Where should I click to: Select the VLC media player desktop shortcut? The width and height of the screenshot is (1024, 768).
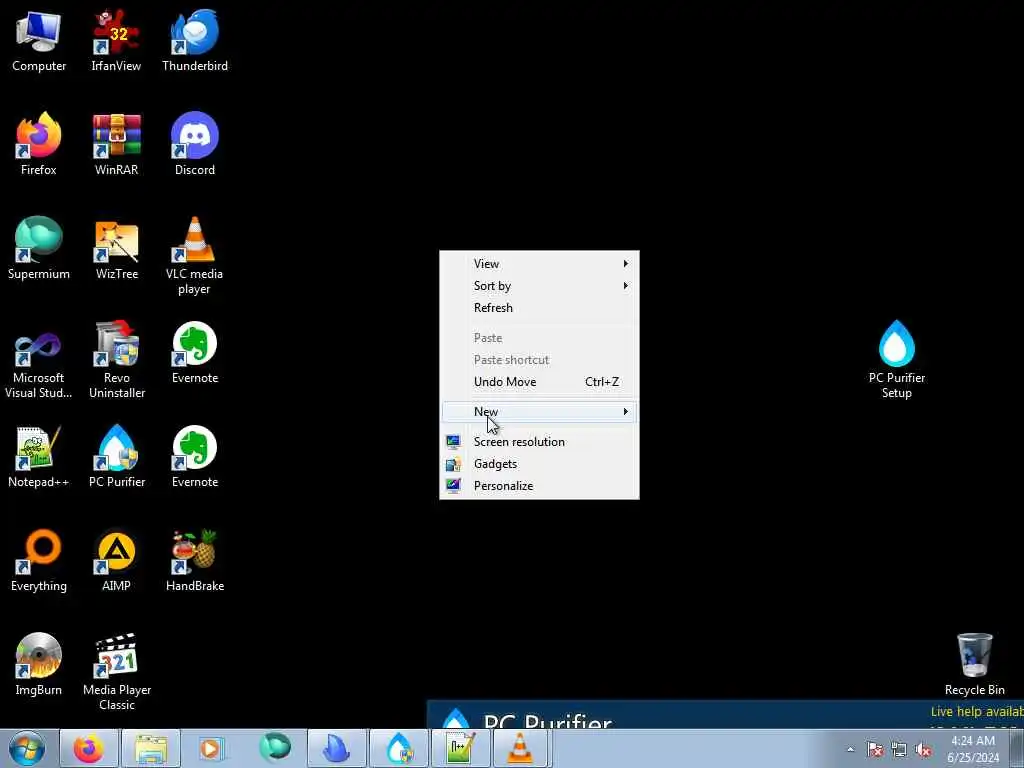point(195,256)
